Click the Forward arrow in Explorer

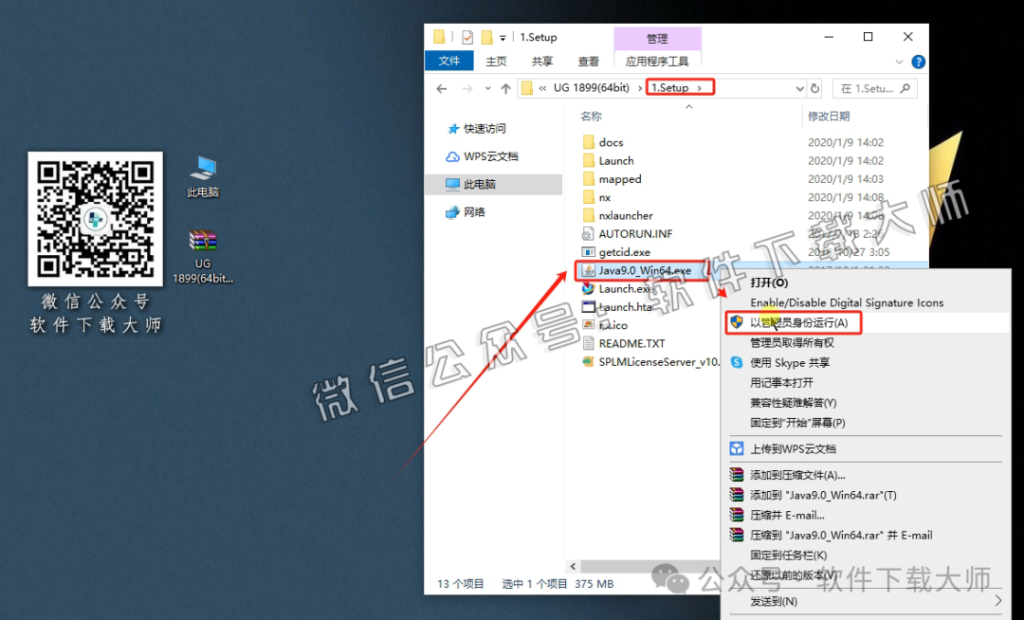pos(466,88)
